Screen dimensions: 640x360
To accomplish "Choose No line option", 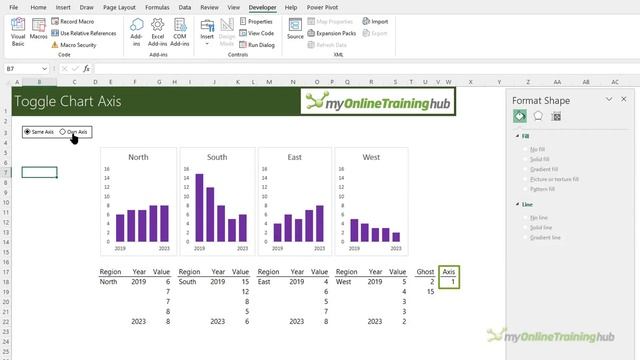I will pyautogui.click(x=536, y=218).
